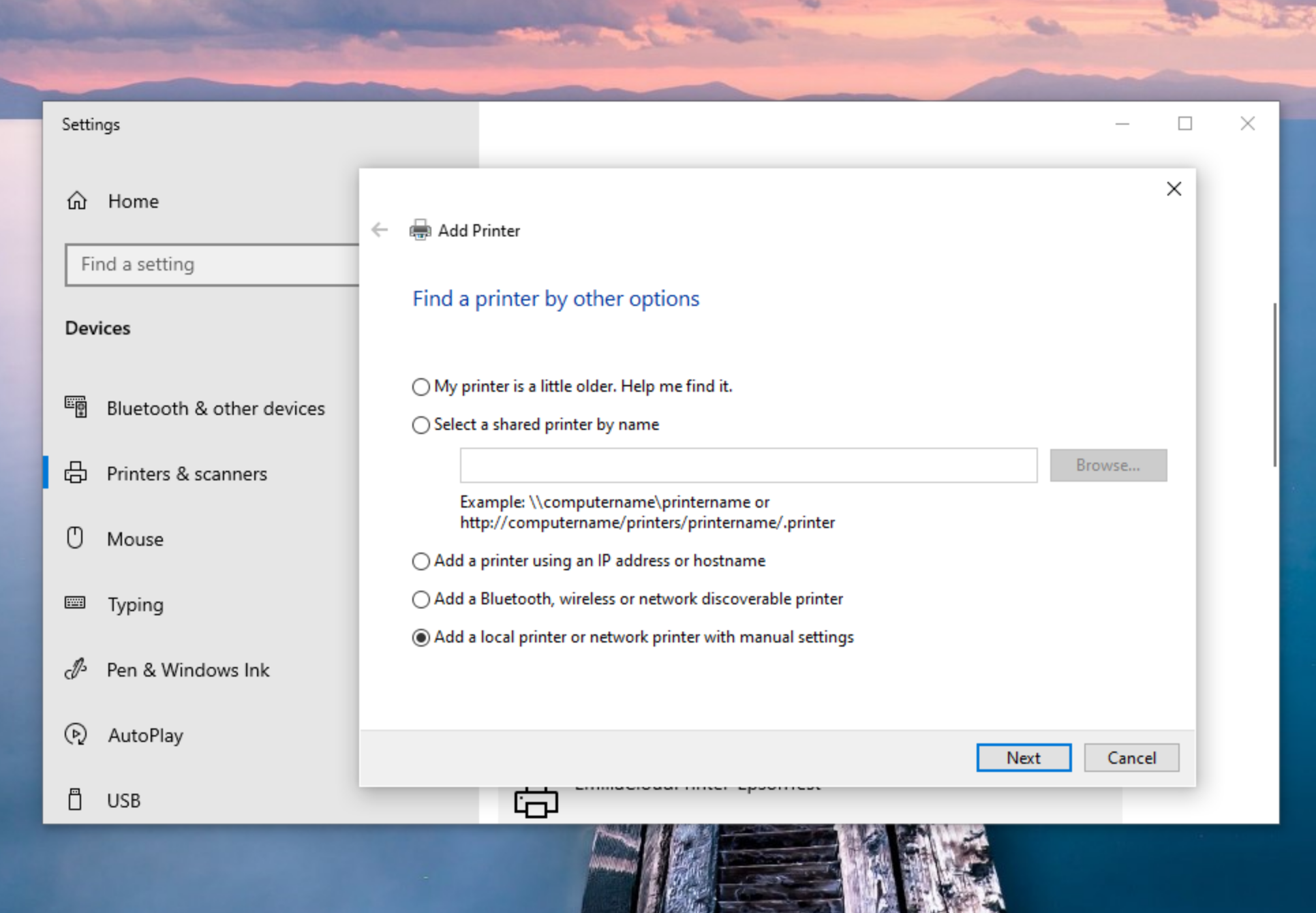
Task: Click the Typing keyboard icon
Action: pyautogui.click(x=75, y=603)
